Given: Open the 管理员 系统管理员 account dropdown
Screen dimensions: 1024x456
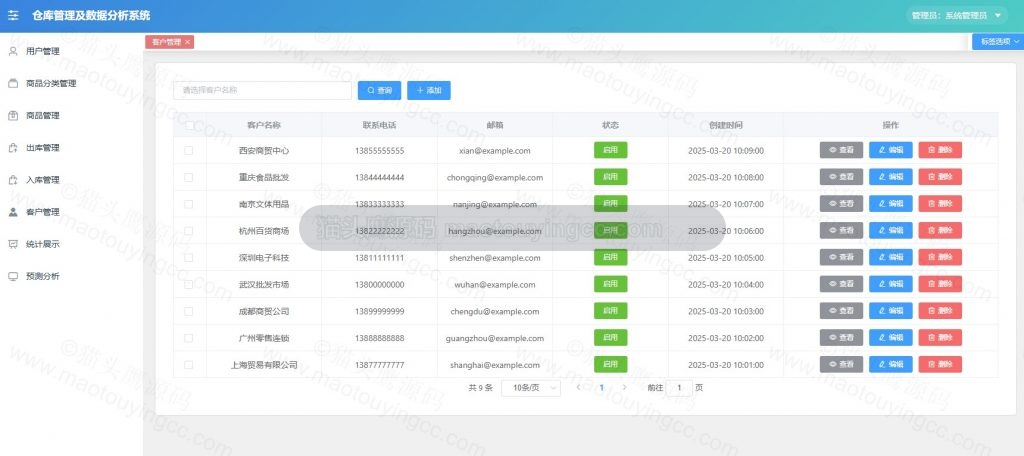Looking at the screenshot, I should coord(956,15).
